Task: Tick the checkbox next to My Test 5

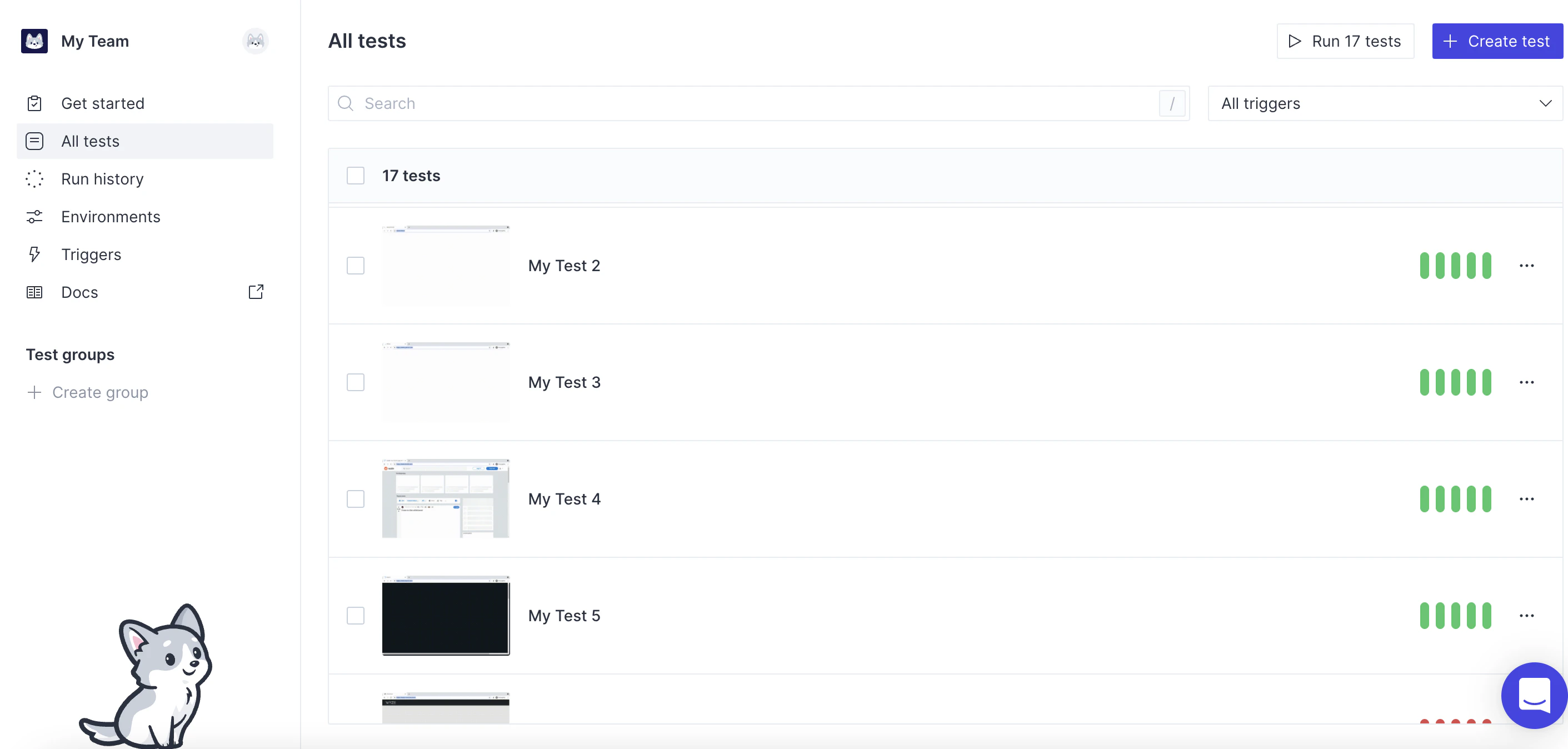Action: pos(356,615)
